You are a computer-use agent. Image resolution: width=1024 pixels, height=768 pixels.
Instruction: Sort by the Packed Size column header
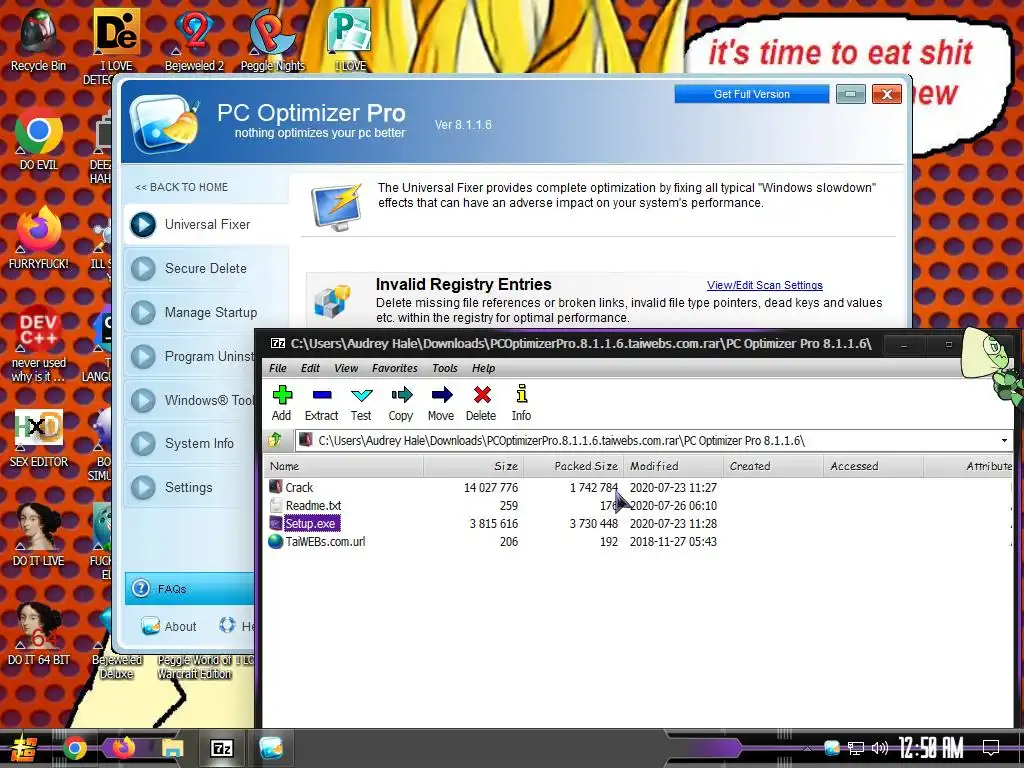pyautogui.click(x=573, y=466)
